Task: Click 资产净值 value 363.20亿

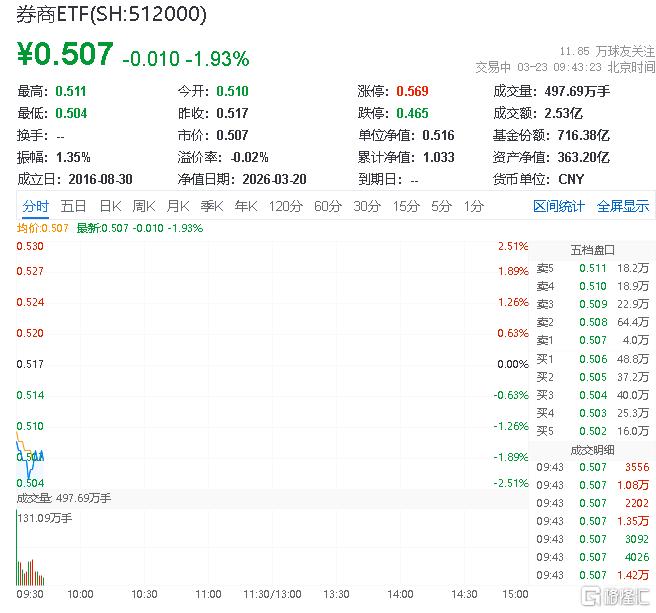Action: tap(583, 157)
